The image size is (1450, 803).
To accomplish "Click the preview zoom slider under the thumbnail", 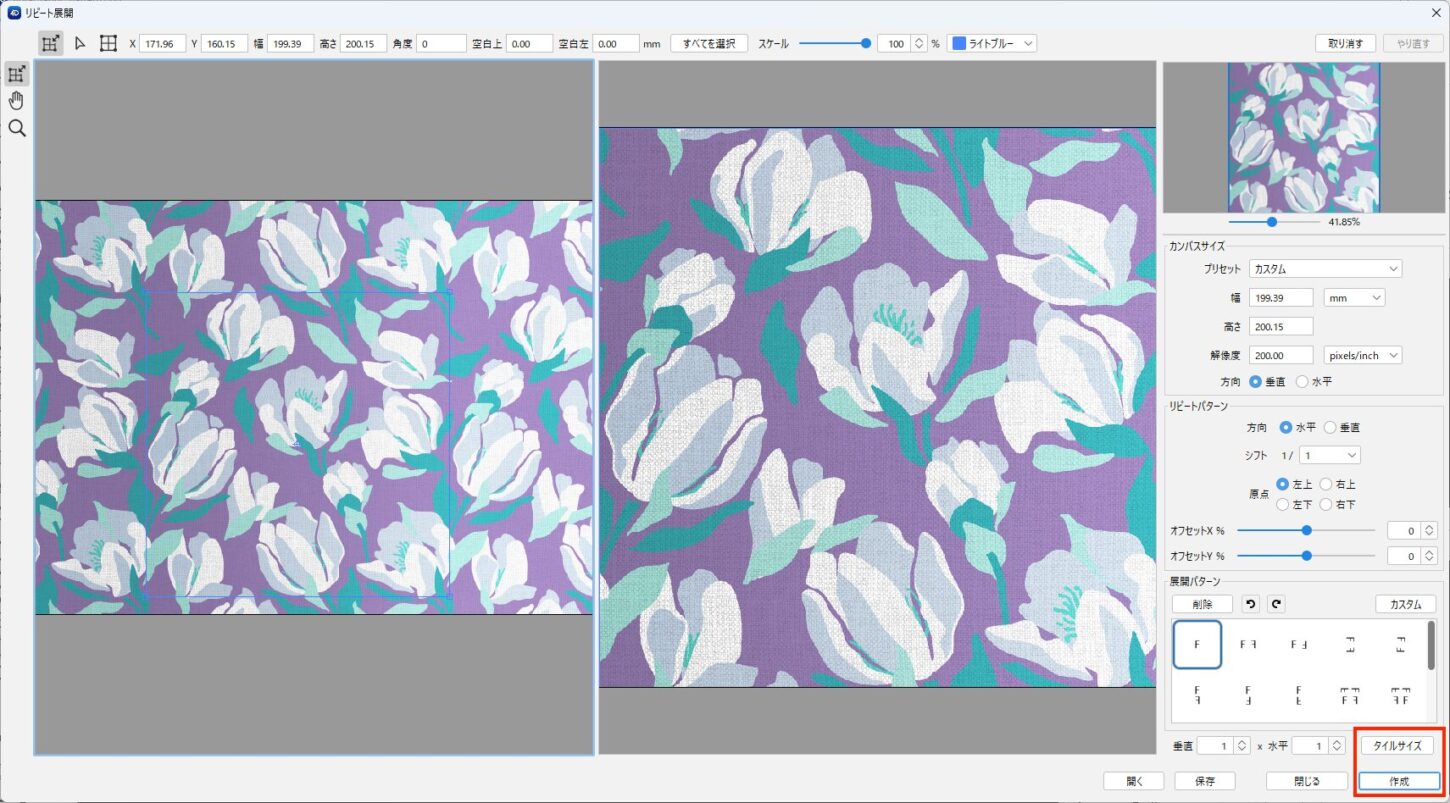I will pyautogui.click(x=1272, y=222).
